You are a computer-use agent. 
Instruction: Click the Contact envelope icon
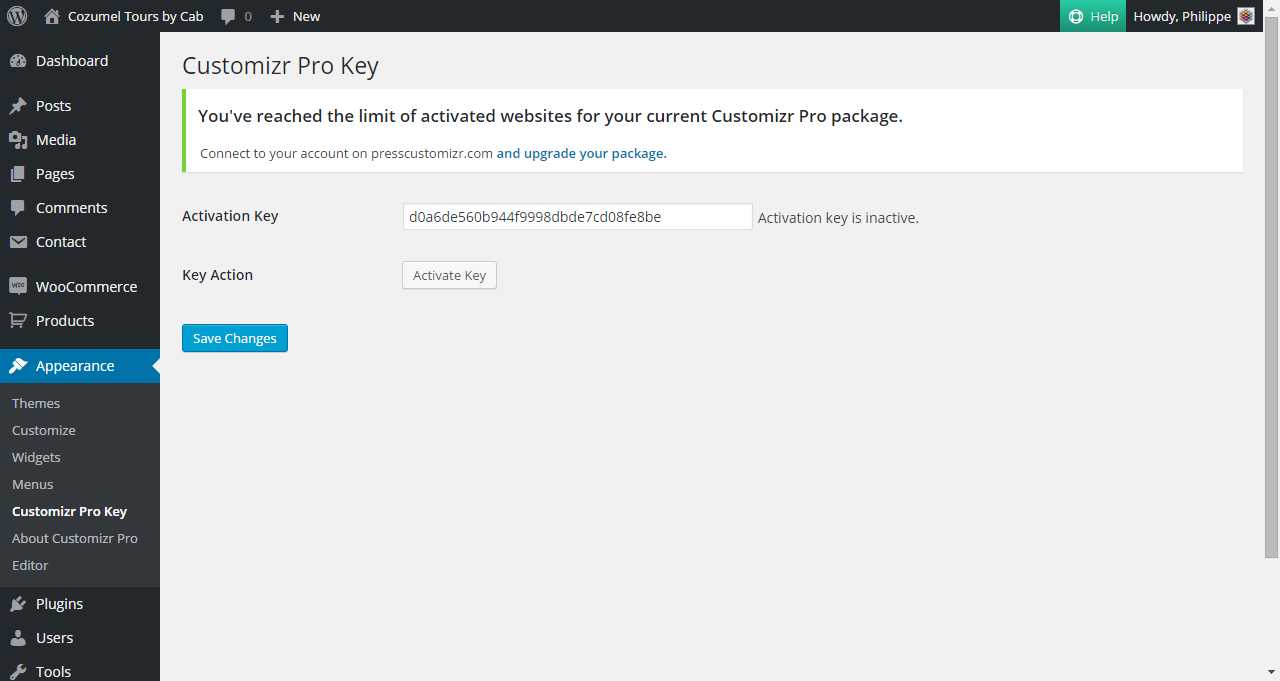(18, 242)
